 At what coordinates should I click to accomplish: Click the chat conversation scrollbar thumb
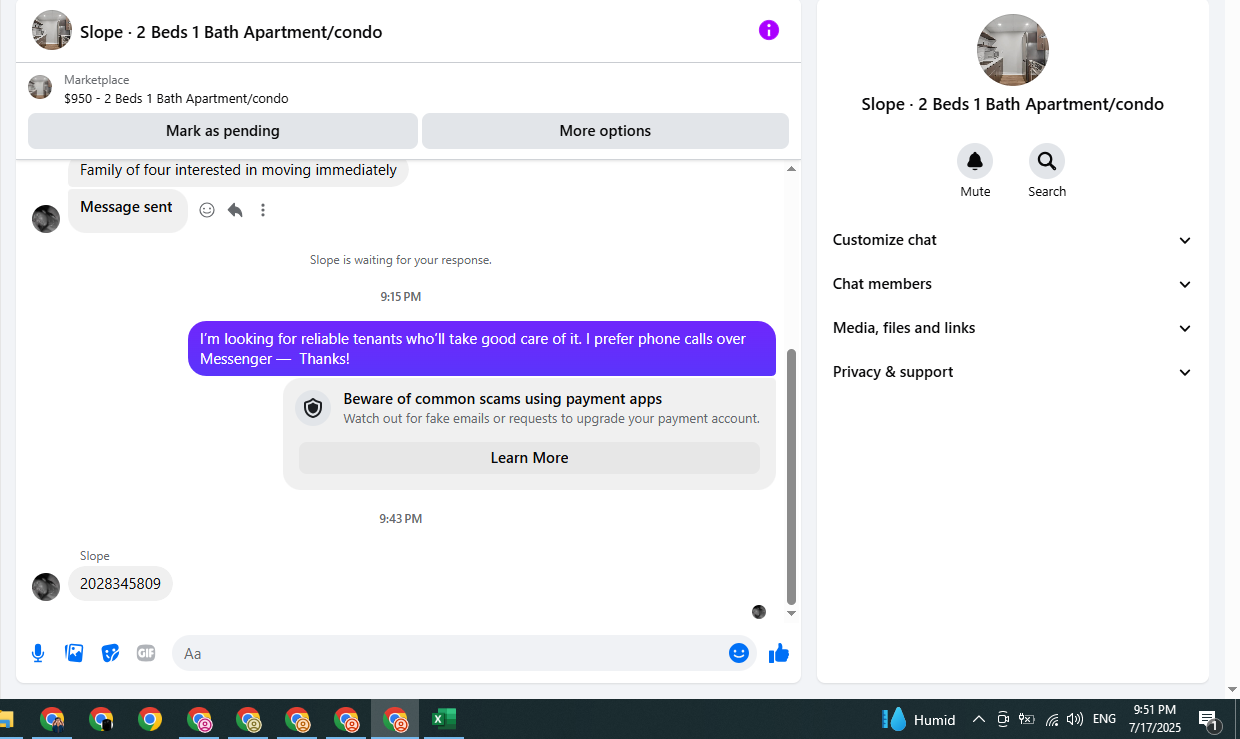tap(791, 477)
